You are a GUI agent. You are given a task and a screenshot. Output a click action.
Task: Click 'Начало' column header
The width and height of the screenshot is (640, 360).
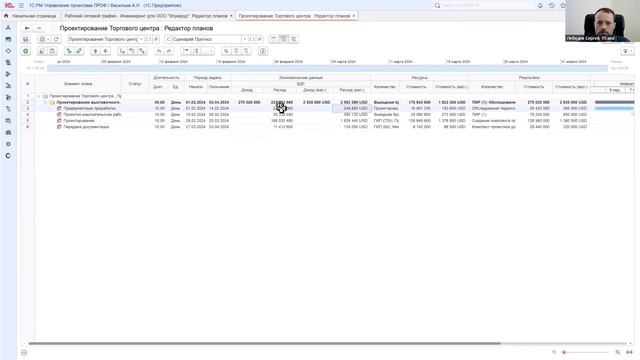[x=196, y=87]
